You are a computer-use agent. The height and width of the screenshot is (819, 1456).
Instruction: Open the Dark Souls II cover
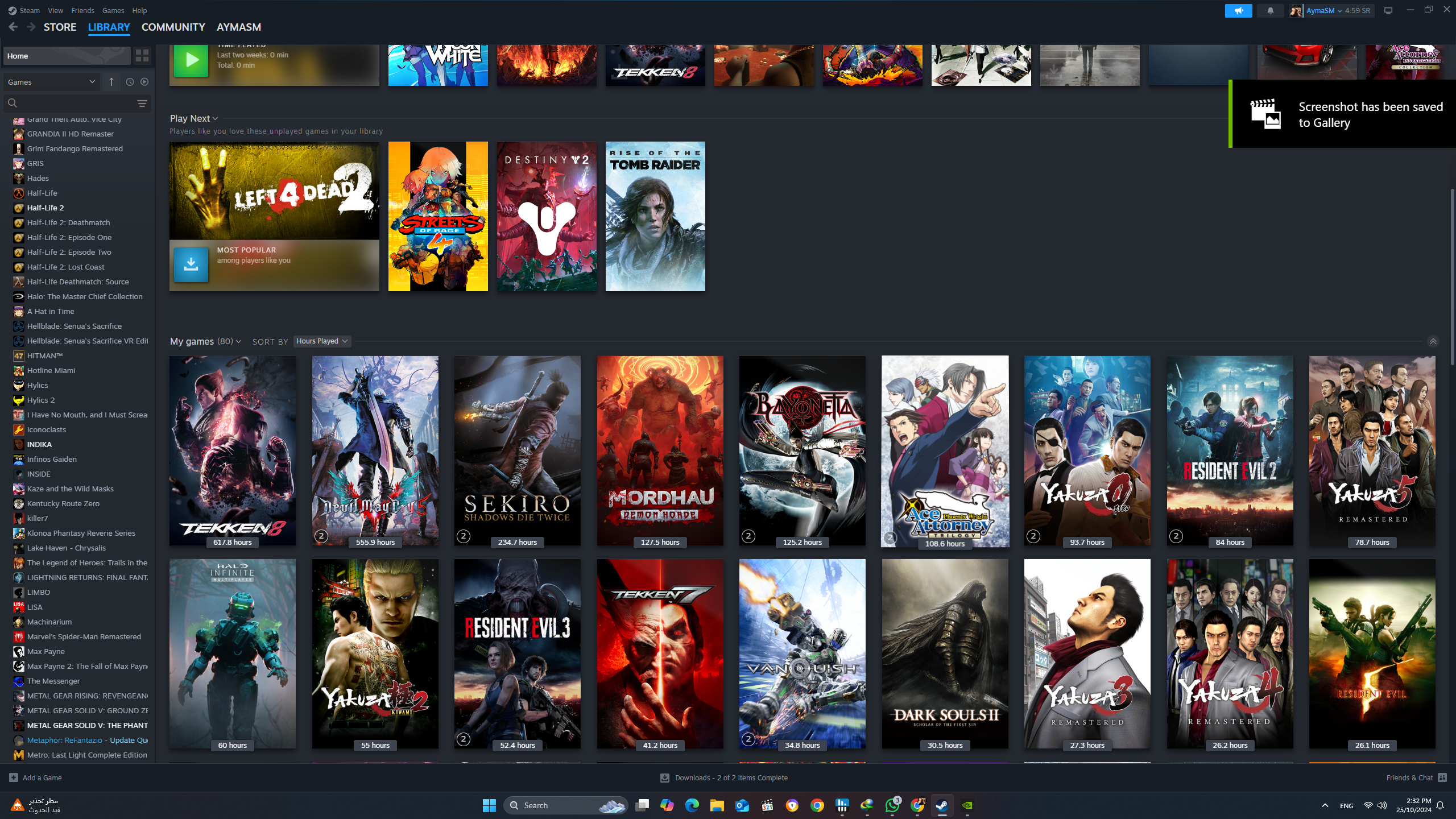point(945,653)
